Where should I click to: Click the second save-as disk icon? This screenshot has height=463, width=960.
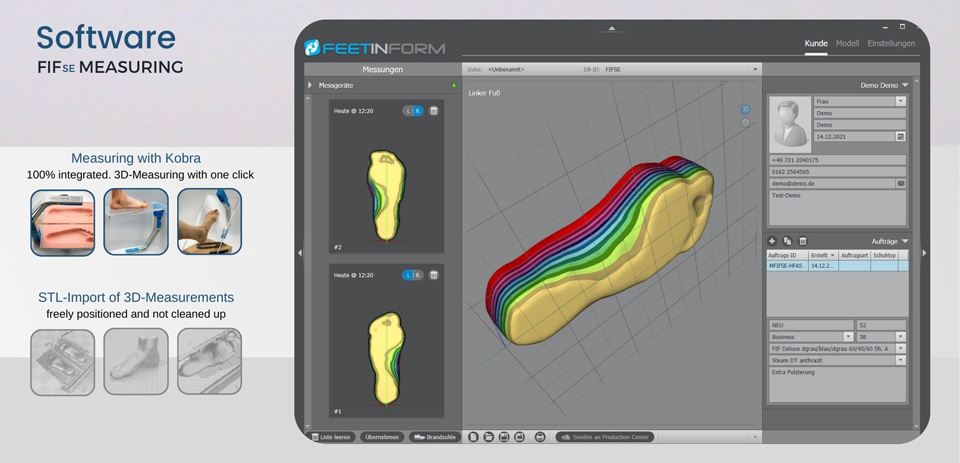519,437
